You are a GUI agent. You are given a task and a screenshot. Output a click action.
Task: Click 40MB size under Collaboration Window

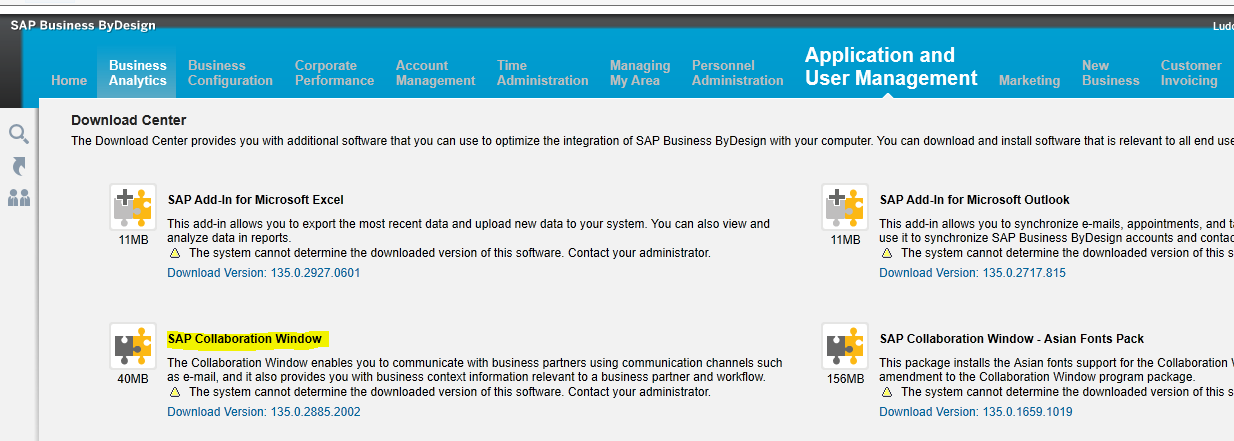coord(133,379)
